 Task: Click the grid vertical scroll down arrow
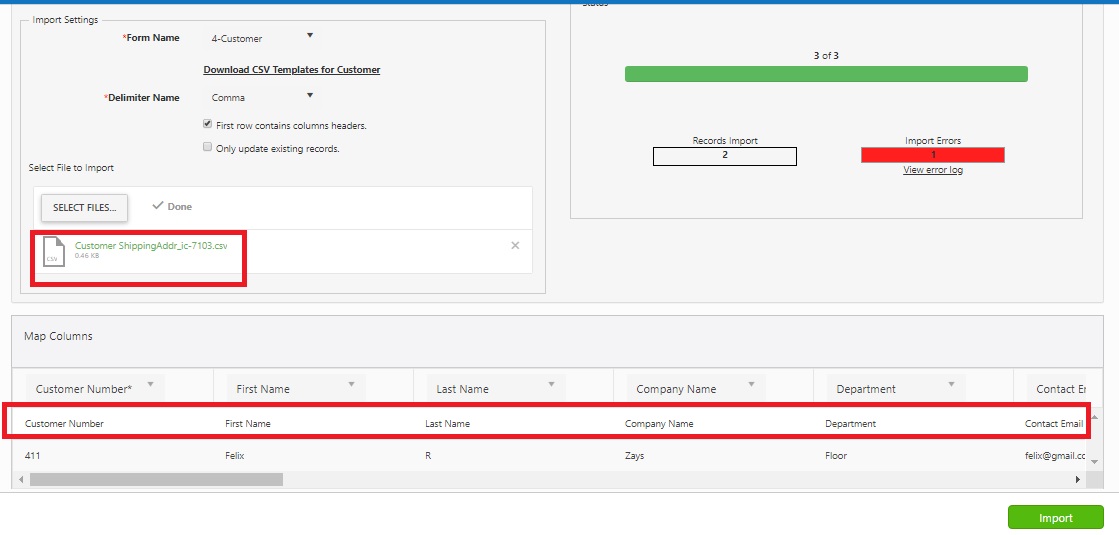(x=1094, y=461)
